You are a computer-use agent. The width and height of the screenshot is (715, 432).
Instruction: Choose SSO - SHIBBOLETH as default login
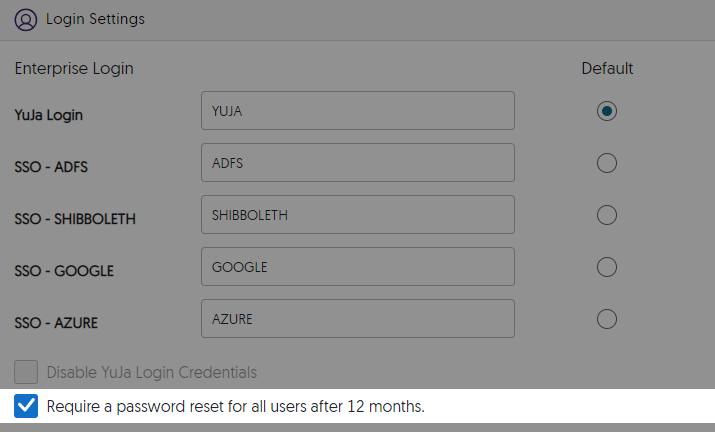[606, 215]
